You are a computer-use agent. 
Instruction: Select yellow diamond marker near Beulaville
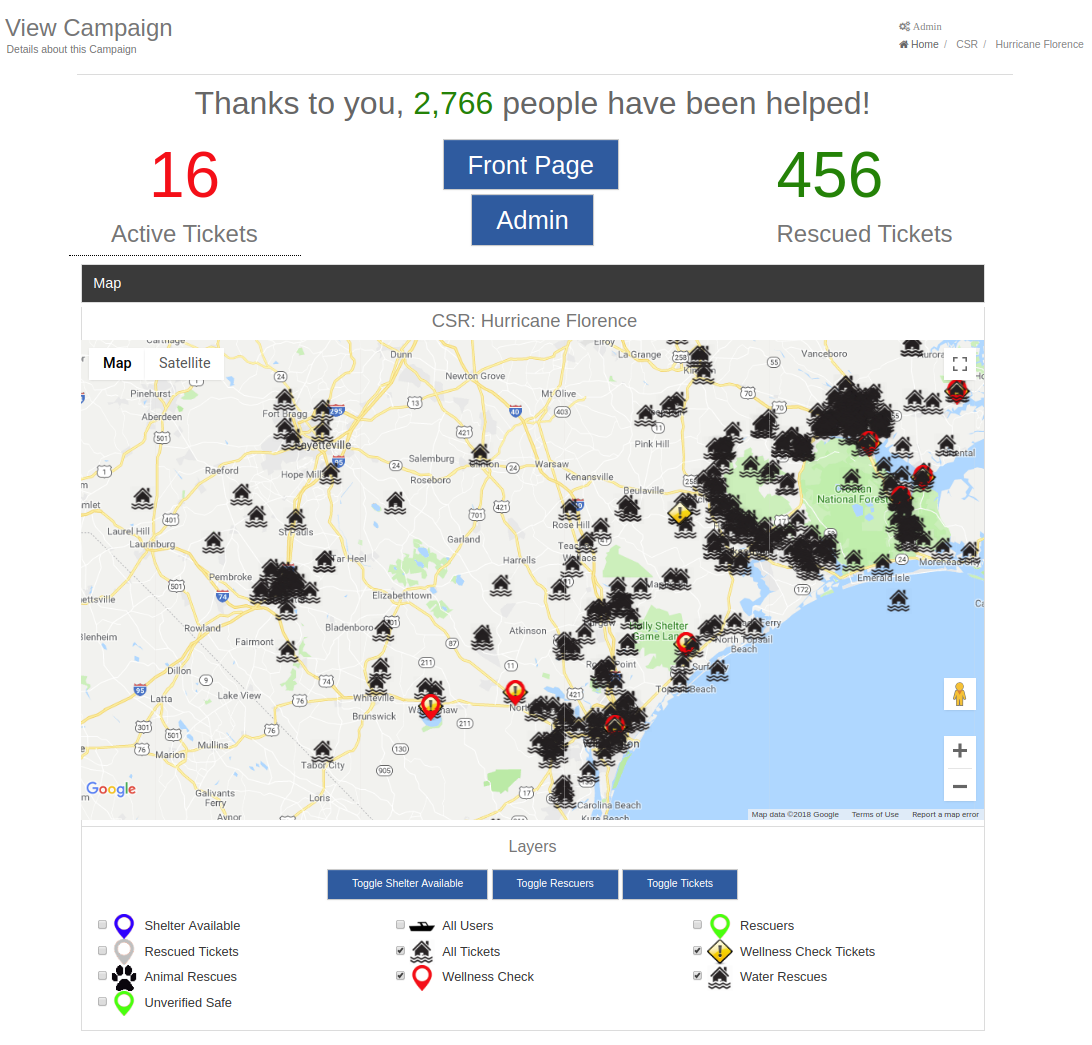coord(680,514)
